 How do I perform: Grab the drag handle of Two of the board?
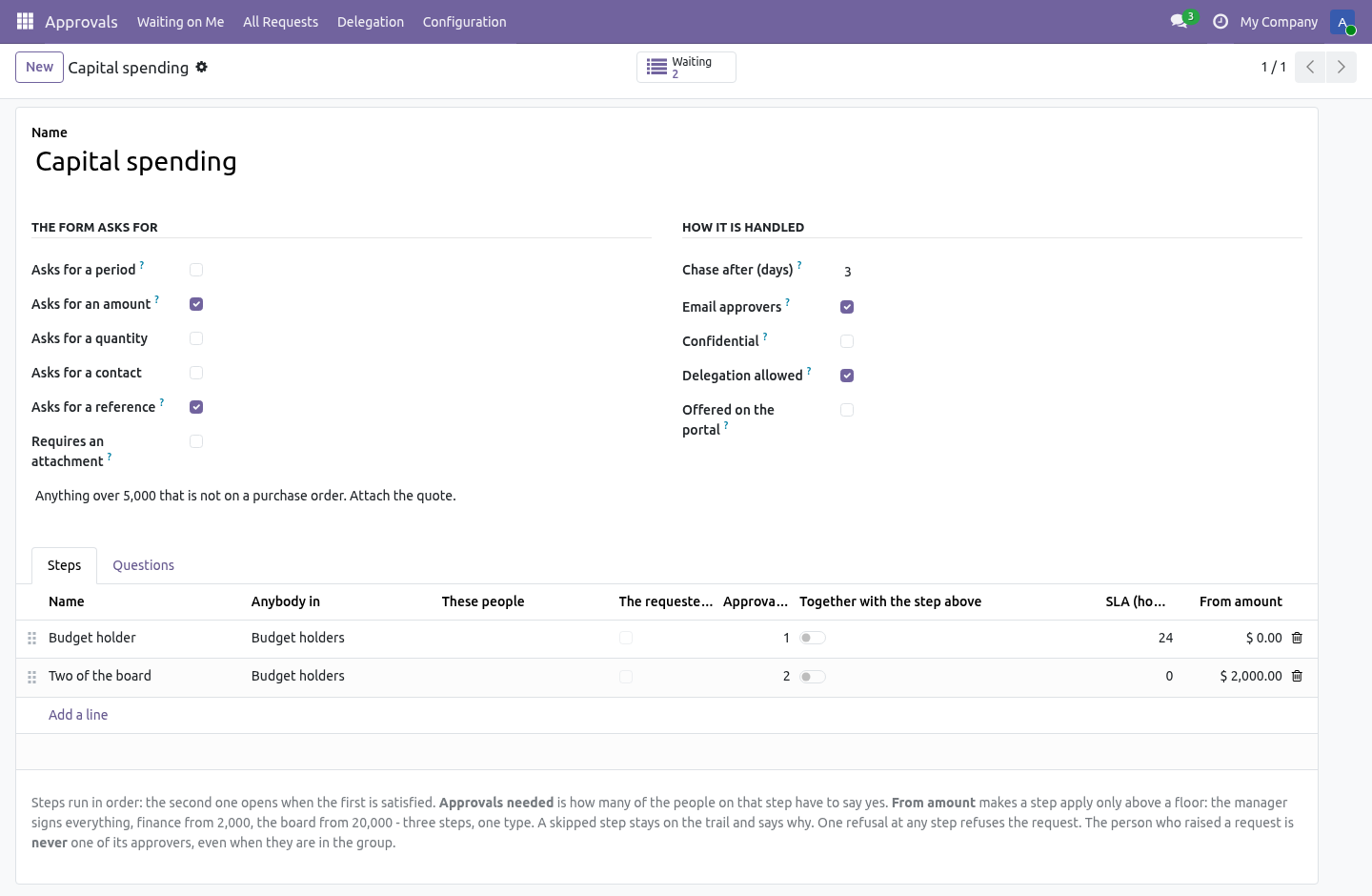tap(31, 677)
